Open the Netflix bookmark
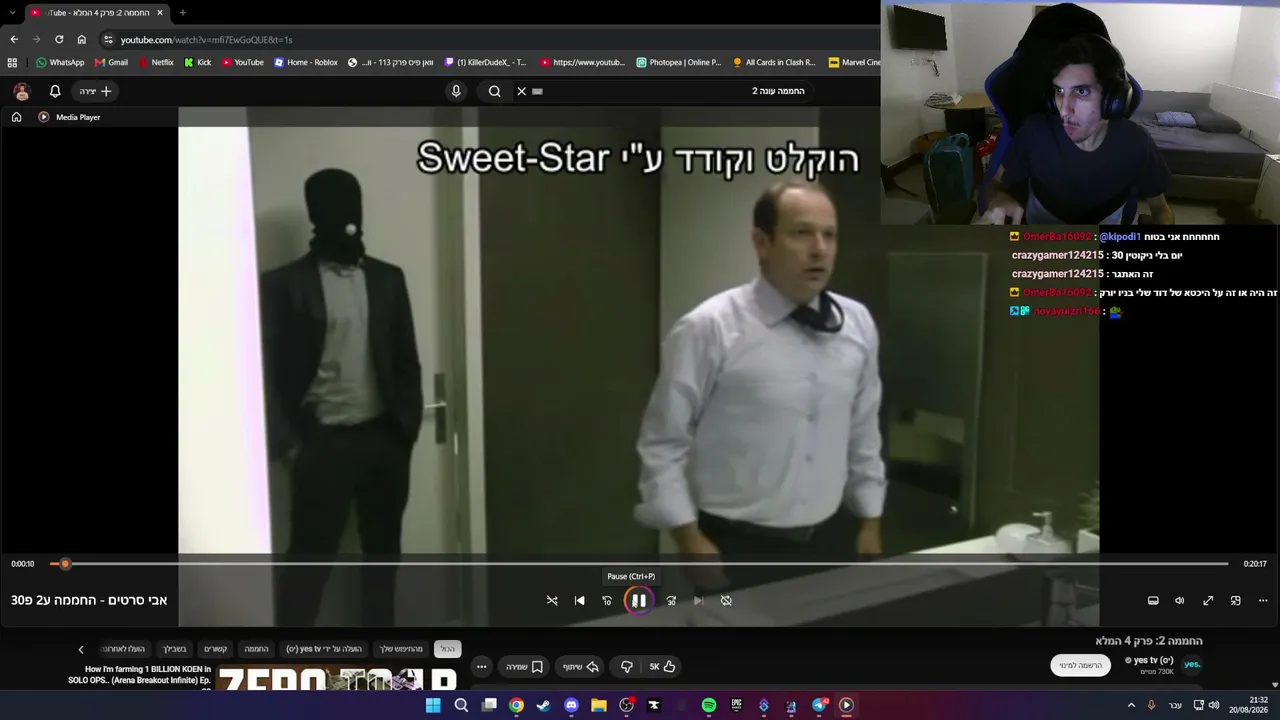The image size is (1280, 720). click(155, 62)
